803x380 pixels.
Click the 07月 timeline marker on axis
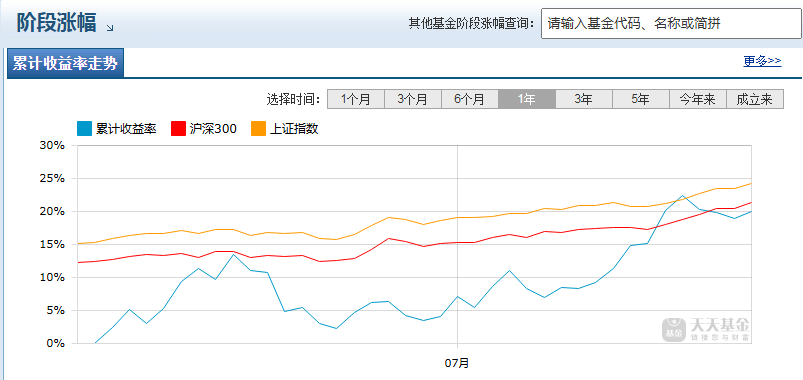pos(457,363)
